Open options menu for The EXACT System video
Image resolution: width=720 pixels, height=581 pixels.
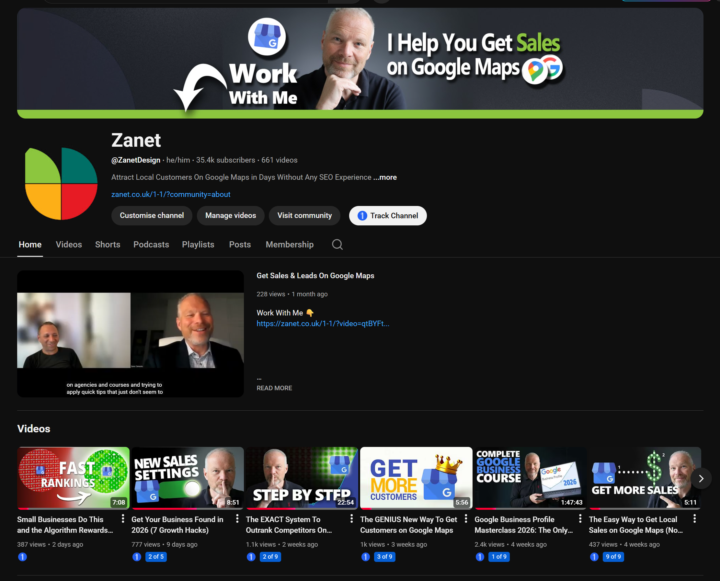(351, 519)
